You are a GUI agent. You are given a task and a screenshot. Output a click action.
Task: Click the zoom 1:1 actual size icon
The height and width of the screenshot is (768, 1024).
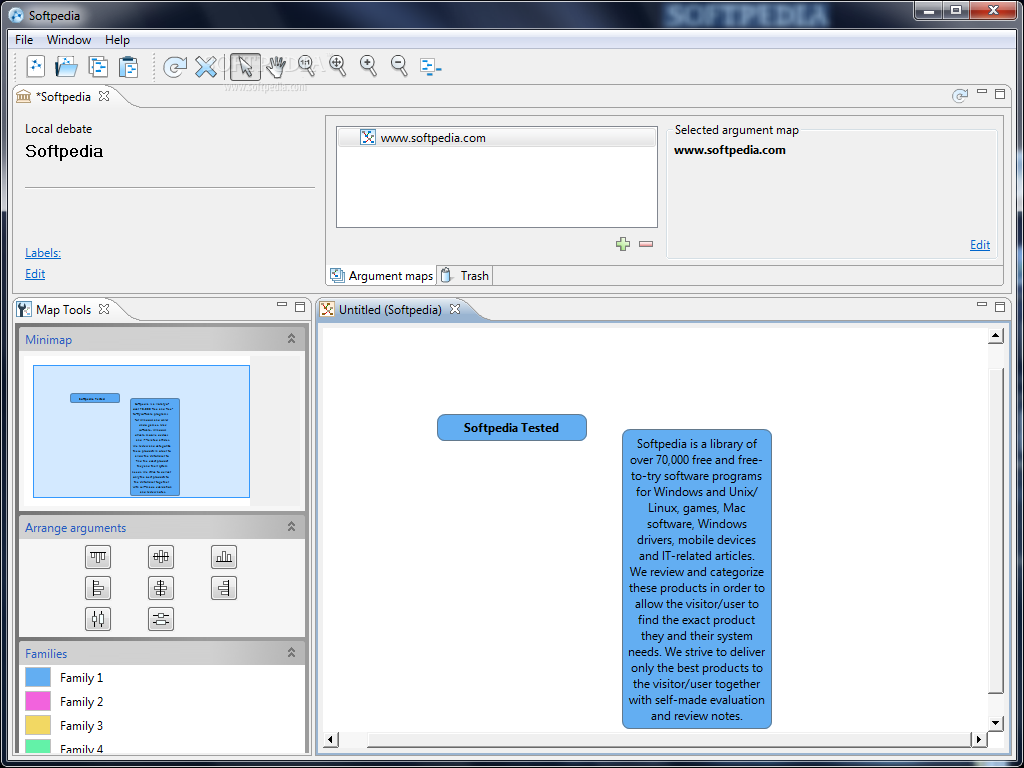coord(306,65)
